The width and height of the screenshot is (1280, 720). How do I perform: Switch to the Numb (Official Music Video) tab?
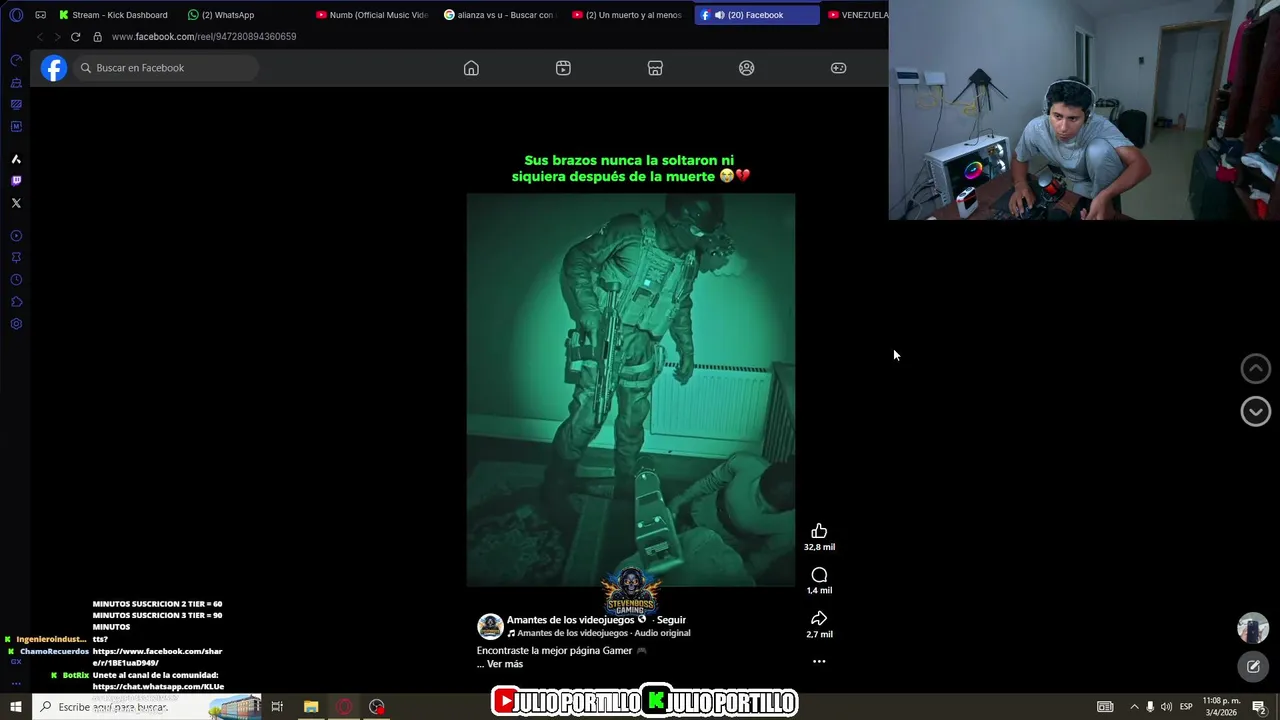(x=373, y=15)
